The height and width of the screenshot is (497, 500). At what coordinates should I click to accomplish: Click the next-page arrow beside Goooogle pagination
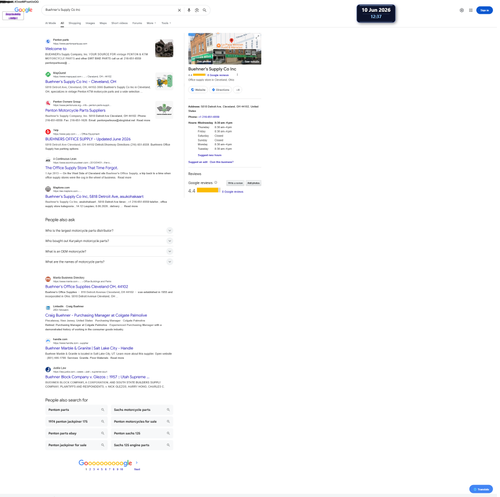[x=137, y=463]
